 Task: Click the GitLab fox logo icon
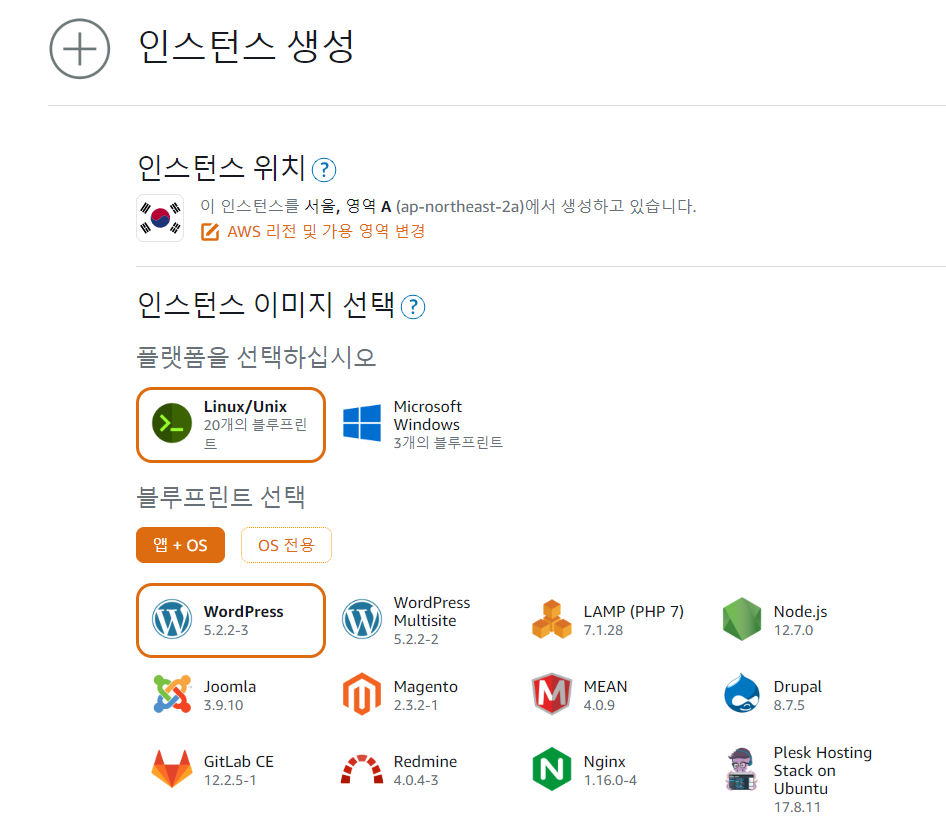tap(172, 769)
